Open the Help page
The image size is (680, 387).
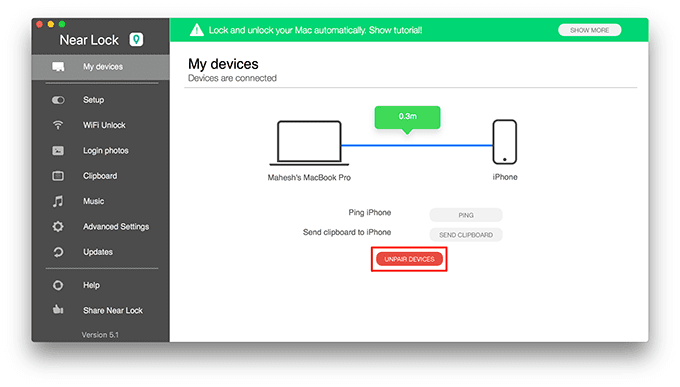pos(101,285)
